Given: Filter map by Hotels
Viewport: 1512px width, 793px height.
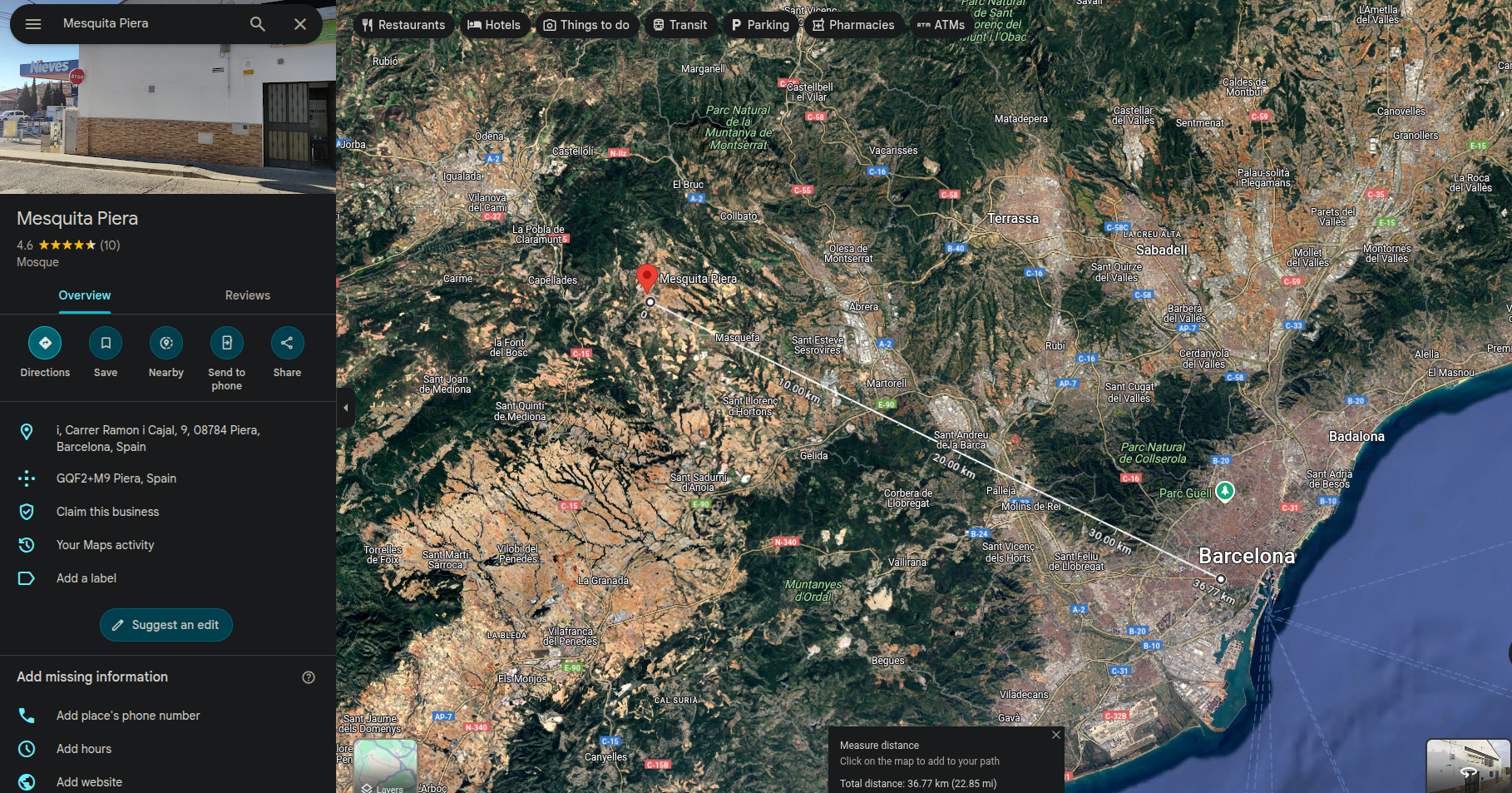Looking at the screenshot, I should click(x=494, y=25).
